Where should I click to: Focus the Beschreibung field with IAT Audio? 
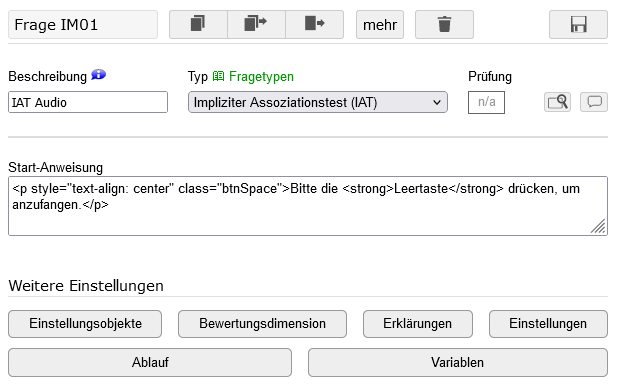pyautogui.click(x=88, y=102)
